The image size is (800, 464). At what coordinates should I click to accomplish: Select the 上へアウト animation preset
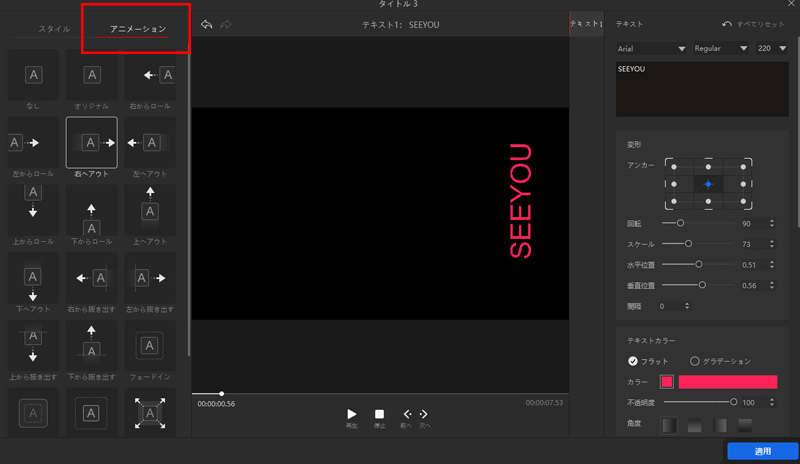(150, 210)
